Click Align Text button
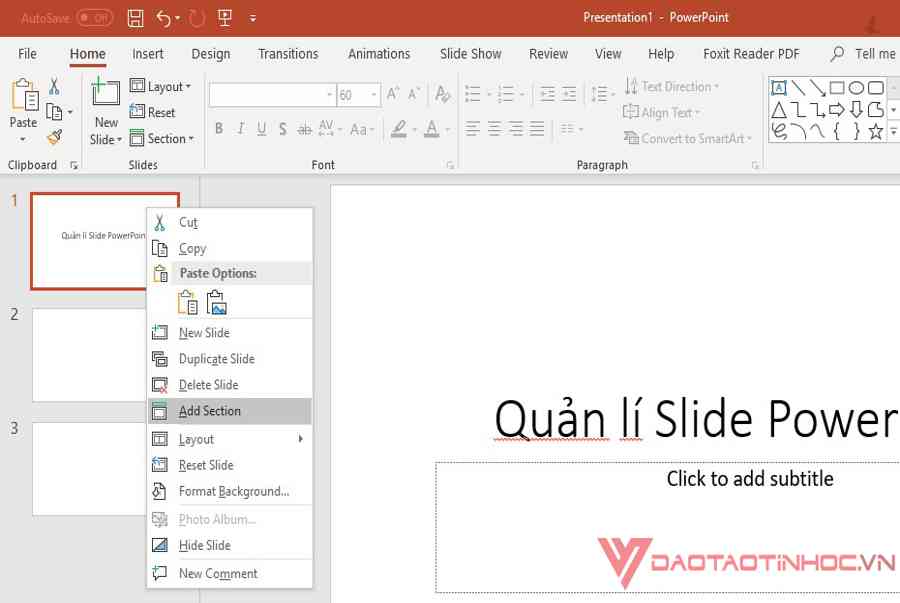Image resolution: width=900 pixels, height=603 pixels. coord(661,112)
